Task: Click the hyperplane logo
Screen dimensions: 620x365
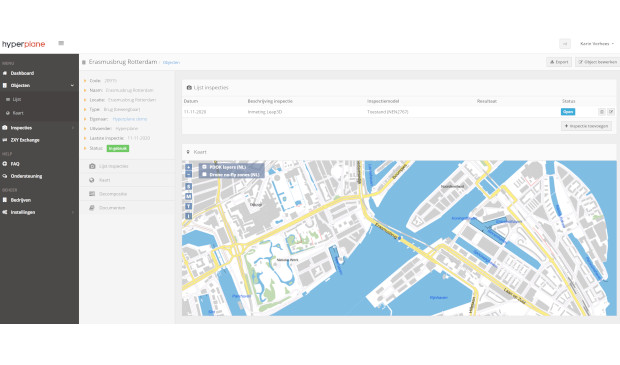Action: [x=23, y=44]
